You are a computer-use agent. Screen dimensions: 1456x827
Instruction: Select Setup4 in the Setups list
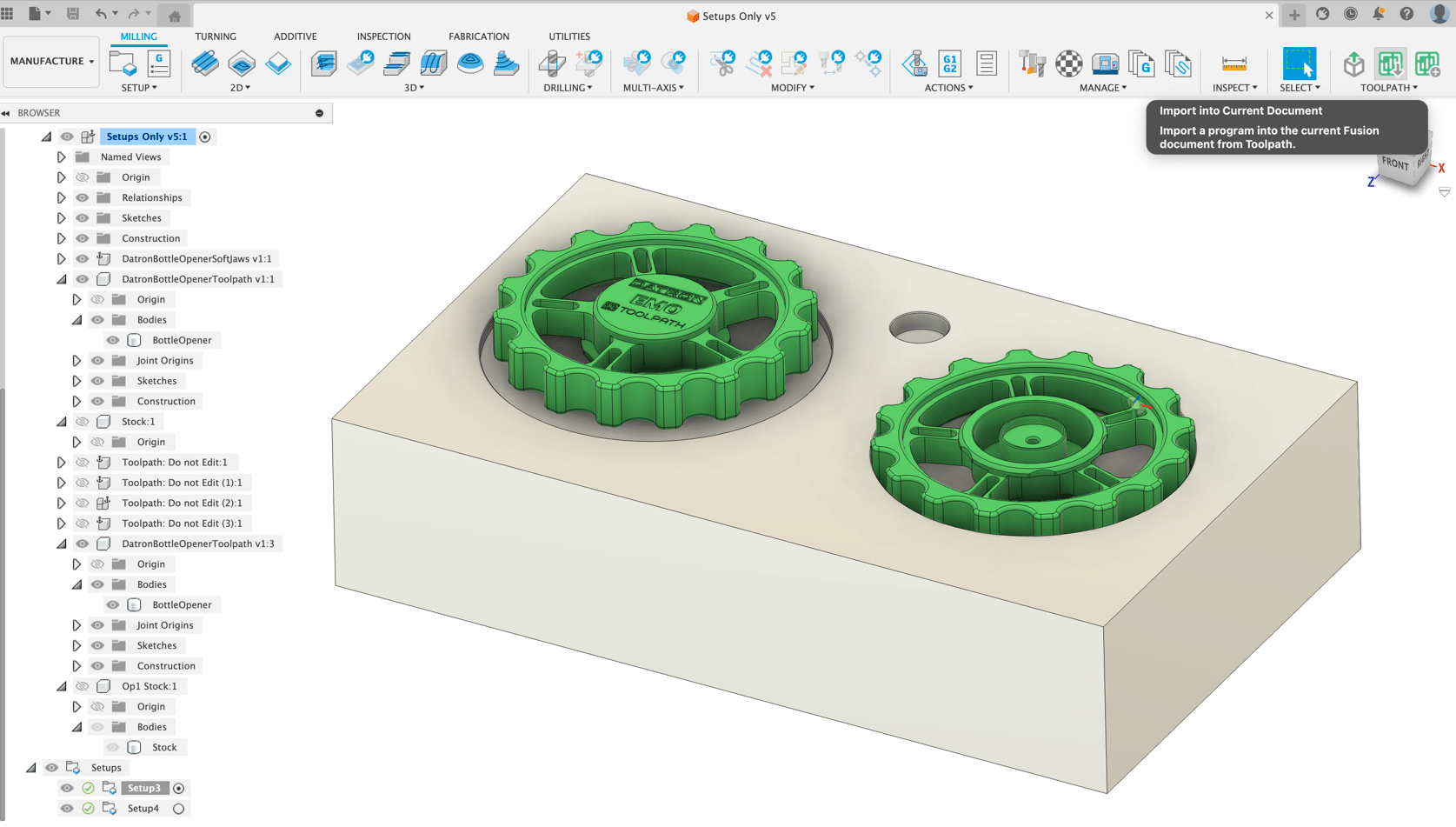coord(143,808)
